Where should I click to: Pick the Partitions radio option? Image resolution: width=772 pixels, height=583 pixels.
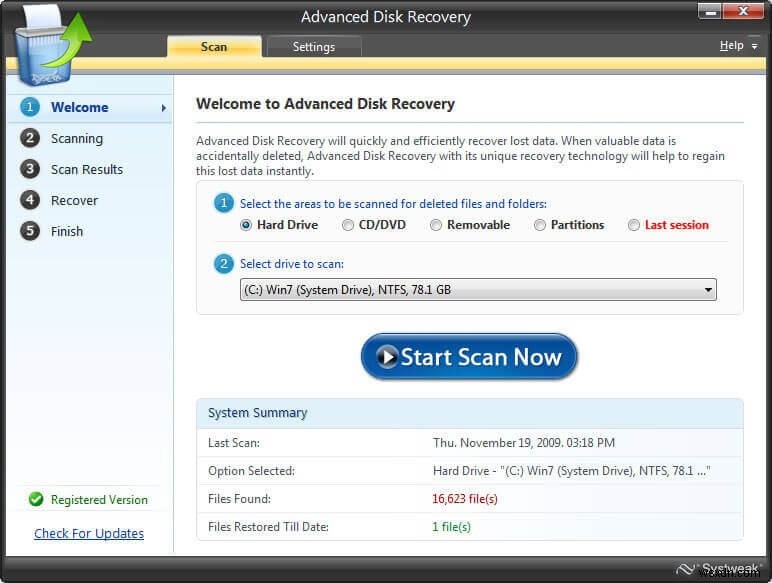540,225
